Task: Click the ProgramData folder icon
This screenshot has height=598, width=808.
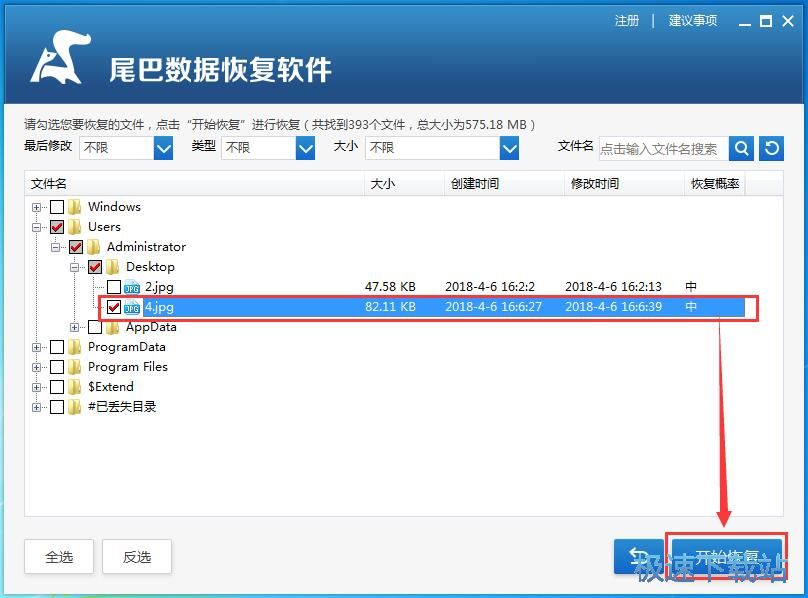Action: point(75,347)
